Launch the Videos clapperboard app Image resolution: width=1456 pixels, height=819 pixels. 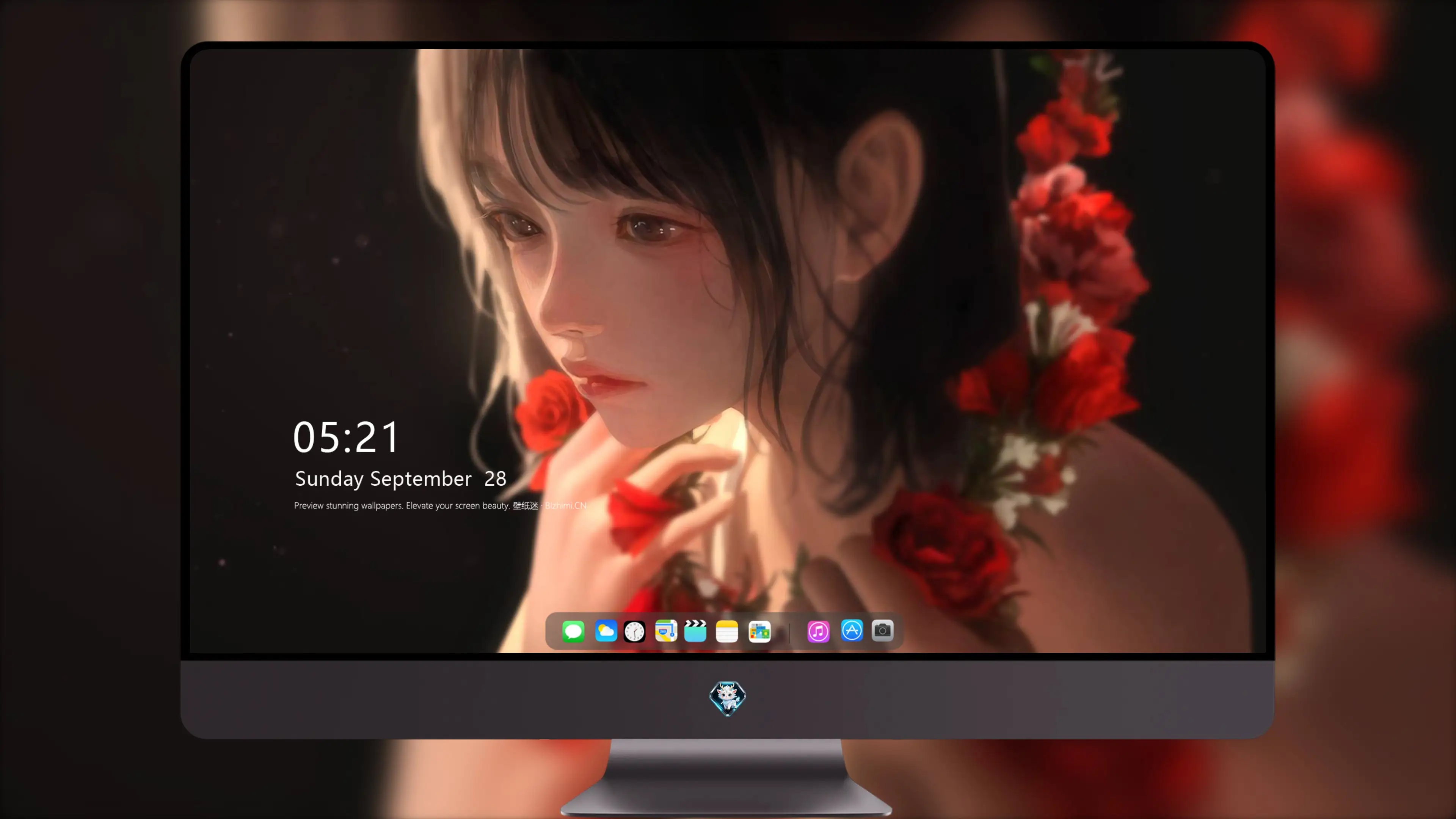pyautogui.click(x=695, y=631)
